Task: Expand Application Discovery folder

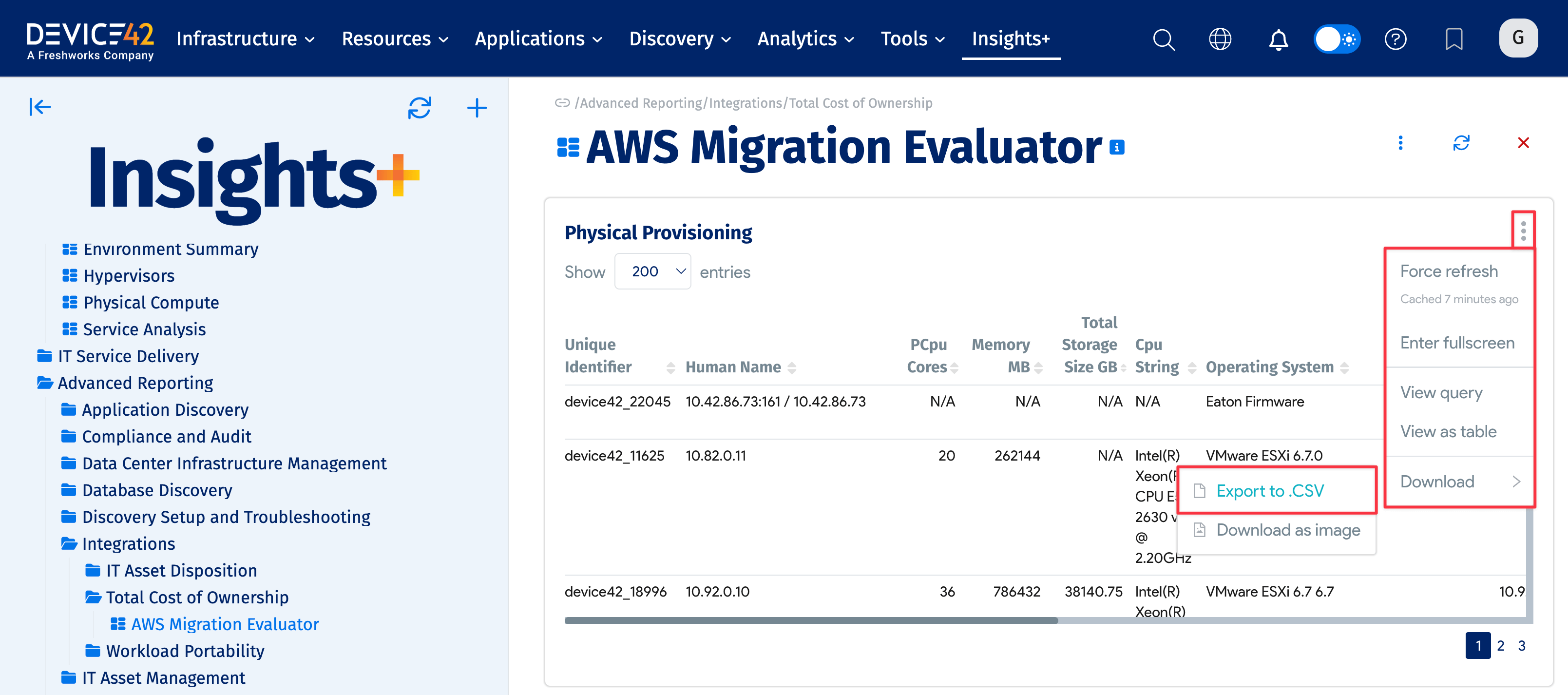Action: (154, 409)
